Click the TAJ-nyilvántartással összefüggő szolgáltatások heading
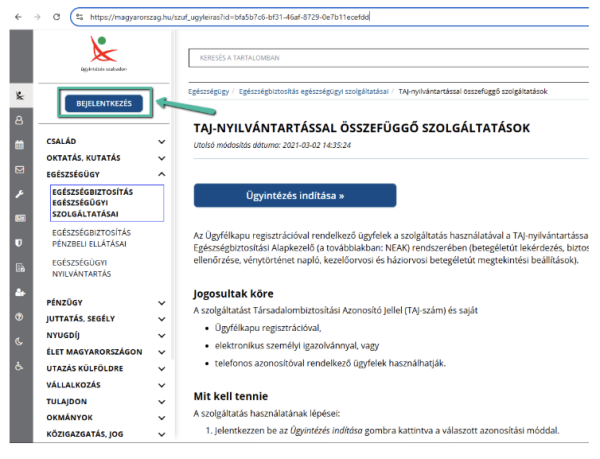 [362, 128]
